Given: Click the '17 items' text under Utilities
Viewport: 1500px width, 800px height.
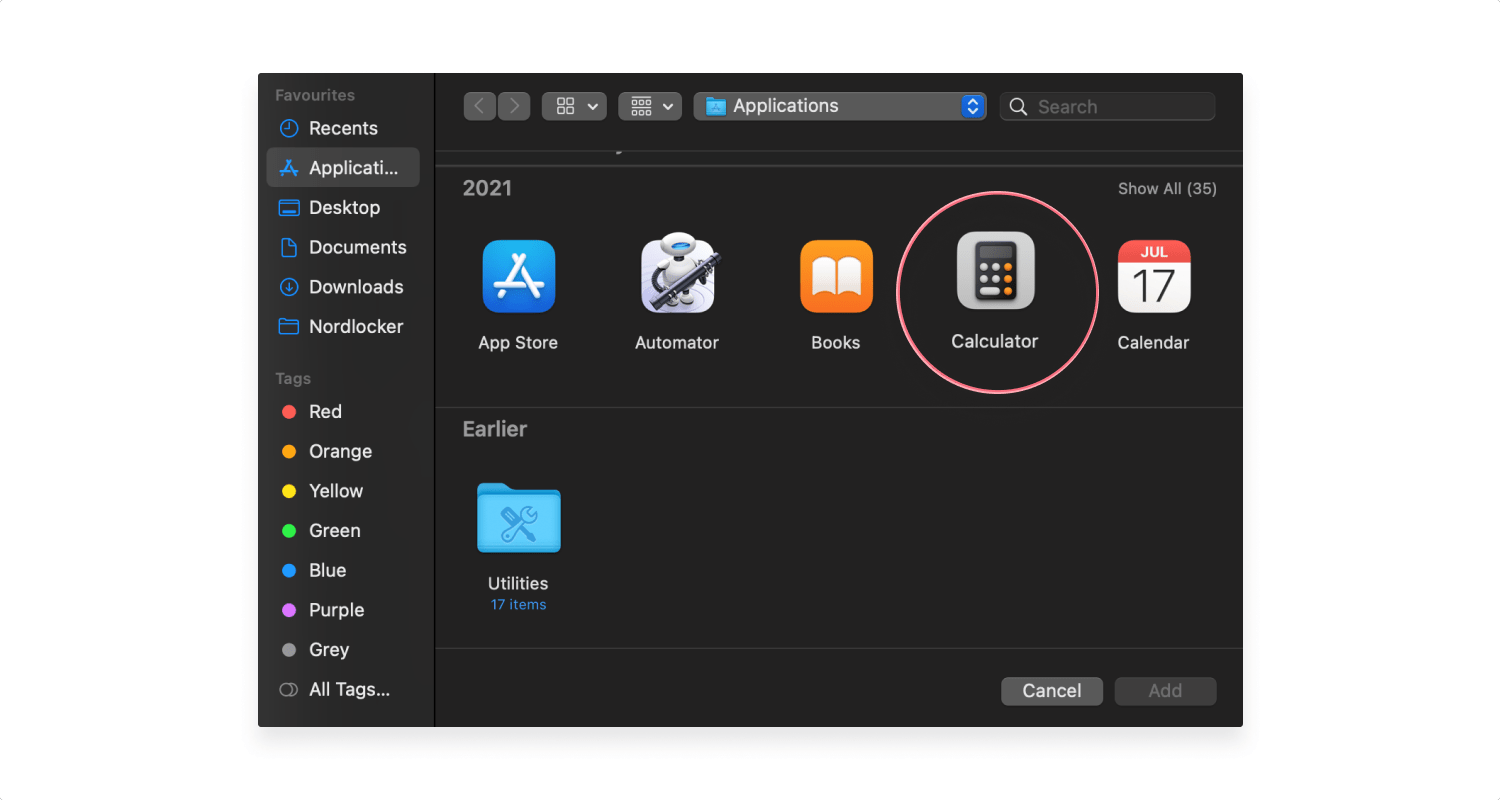Looking at the screenshot, I should click(518, 605).
